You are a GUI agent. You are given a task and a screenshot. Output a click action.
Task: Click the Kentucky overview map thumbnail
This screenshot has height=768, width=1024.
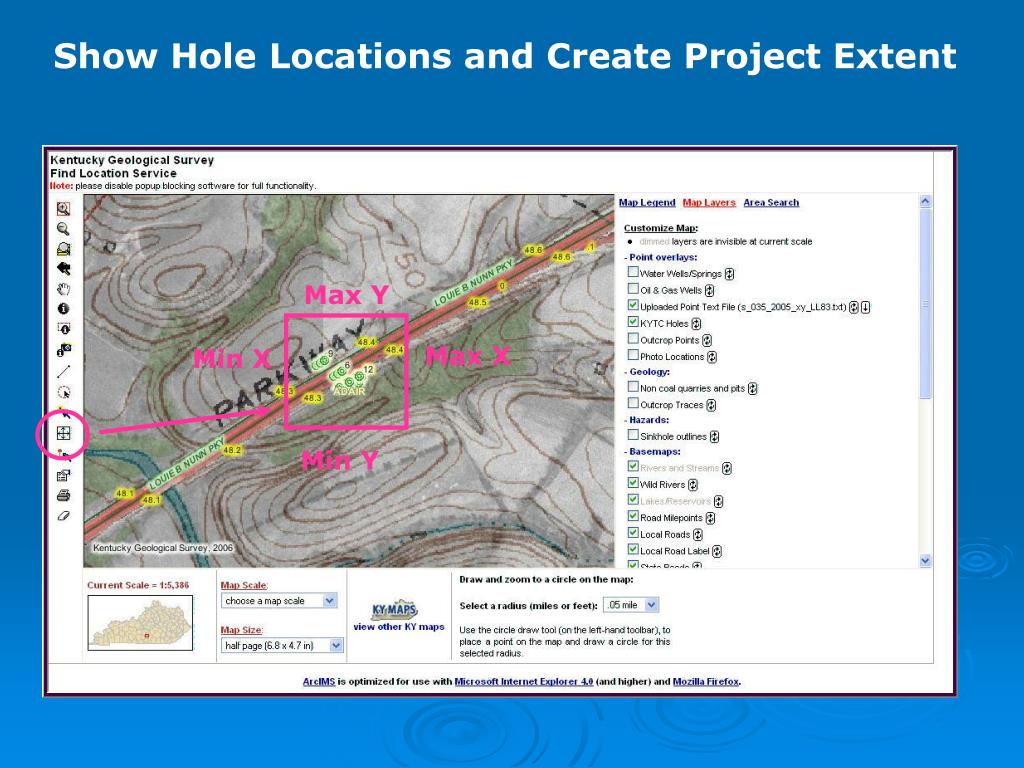click(x=140, y=623)
